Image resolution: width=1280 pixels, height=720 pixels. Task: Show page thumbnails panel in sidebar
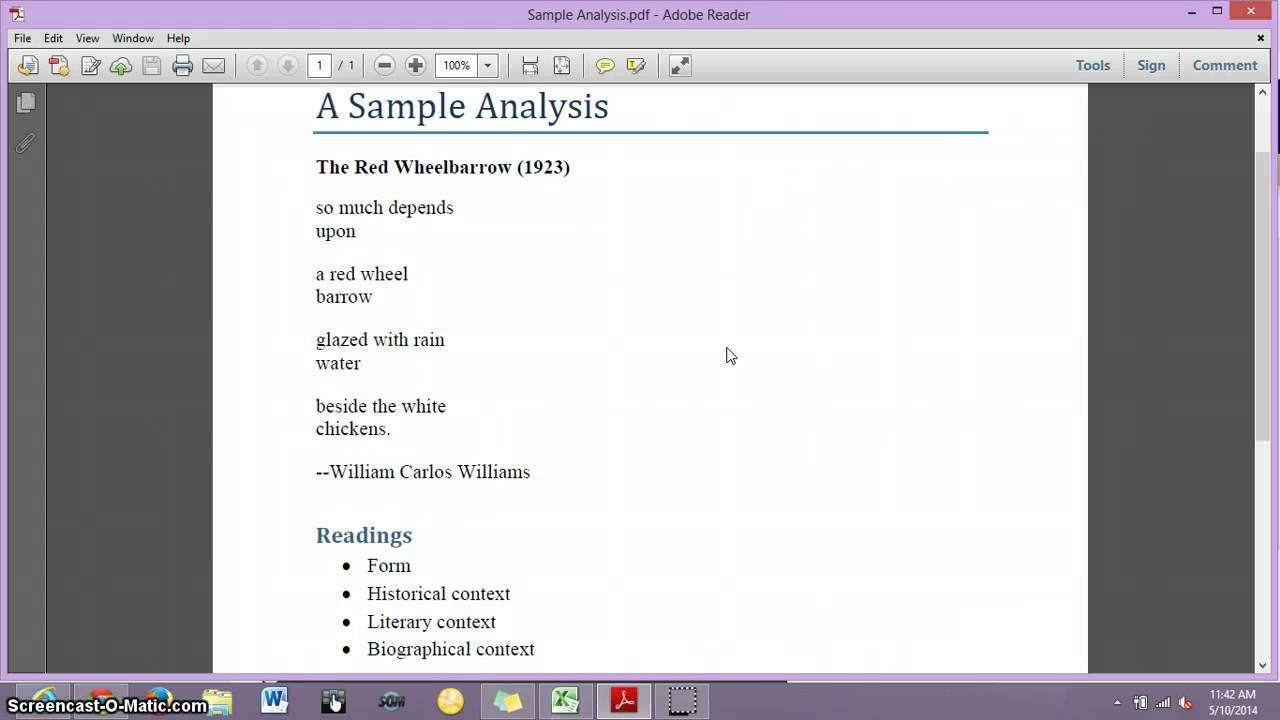click(x=26, y=103)
